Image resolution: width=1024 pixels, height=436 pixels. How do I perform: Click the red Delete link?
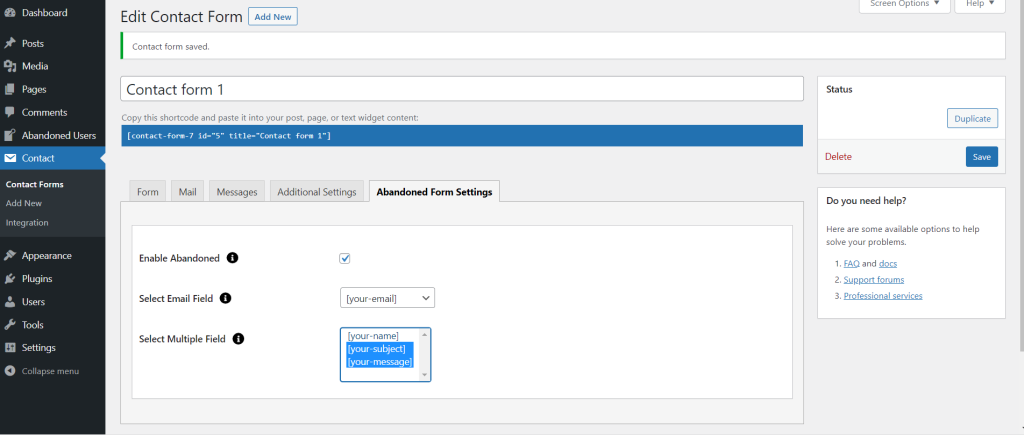point(839,157)
